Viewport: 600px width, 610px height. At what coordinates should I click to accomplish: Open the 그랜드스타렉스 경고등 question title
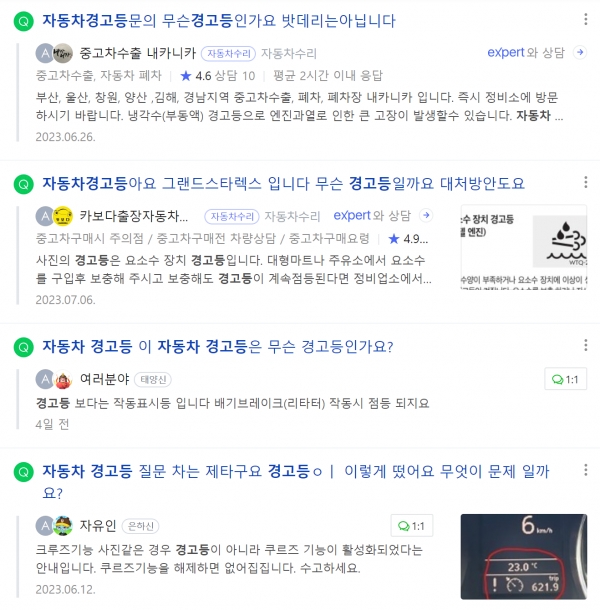pos(283,183)
